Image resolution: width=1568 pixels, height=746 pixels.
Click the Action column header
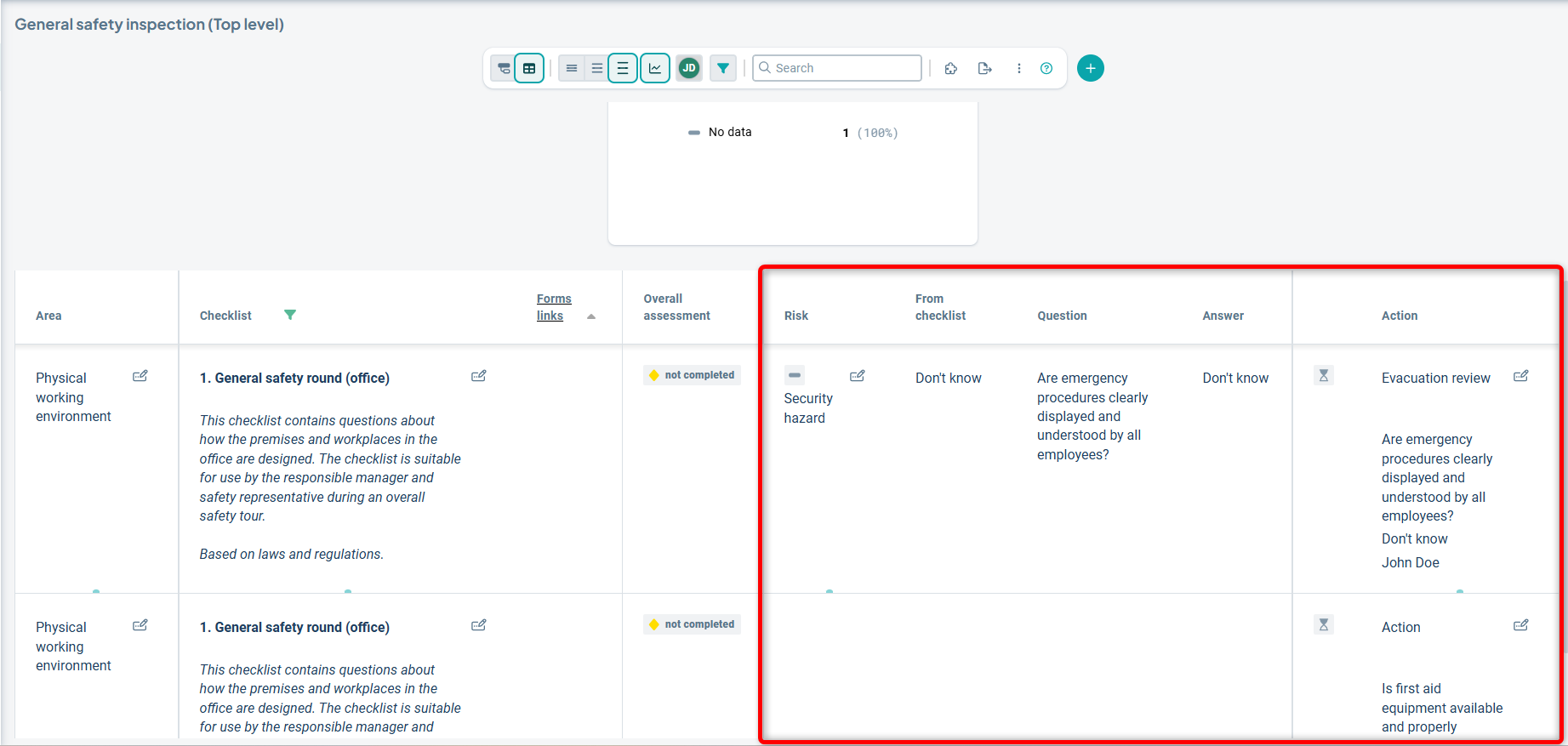pyautogui.click(x=1399, y=316)
